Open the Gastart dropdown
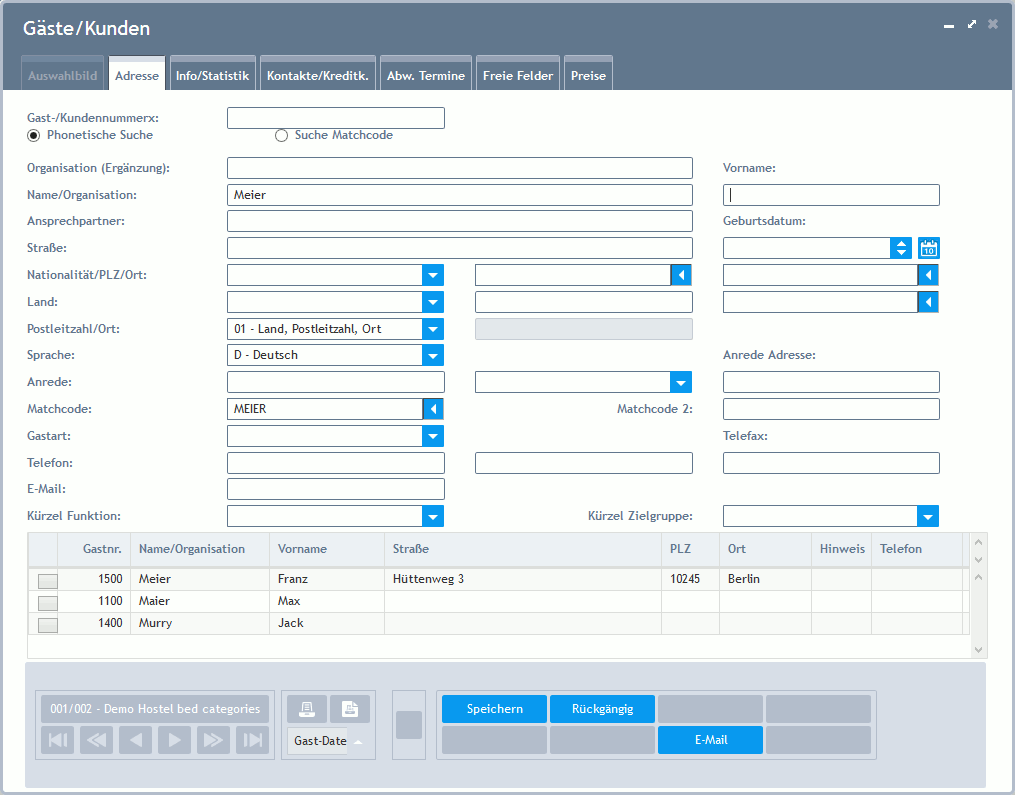Screen dimensions: 1015x795 click(x=433, y=436)
